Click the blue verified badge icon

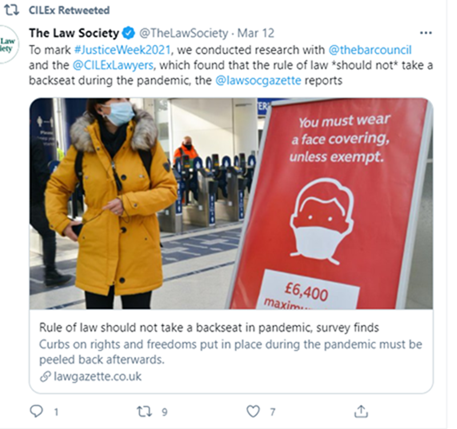pyautogui.click(x=128, y=33)
